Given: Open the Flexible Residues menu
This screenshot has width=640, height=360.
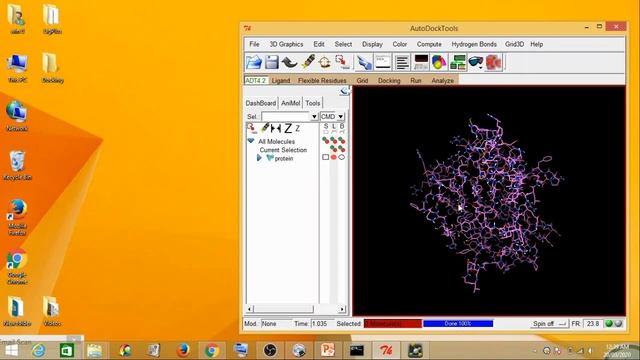Looking at the screenshot, I should pos(322,80).
